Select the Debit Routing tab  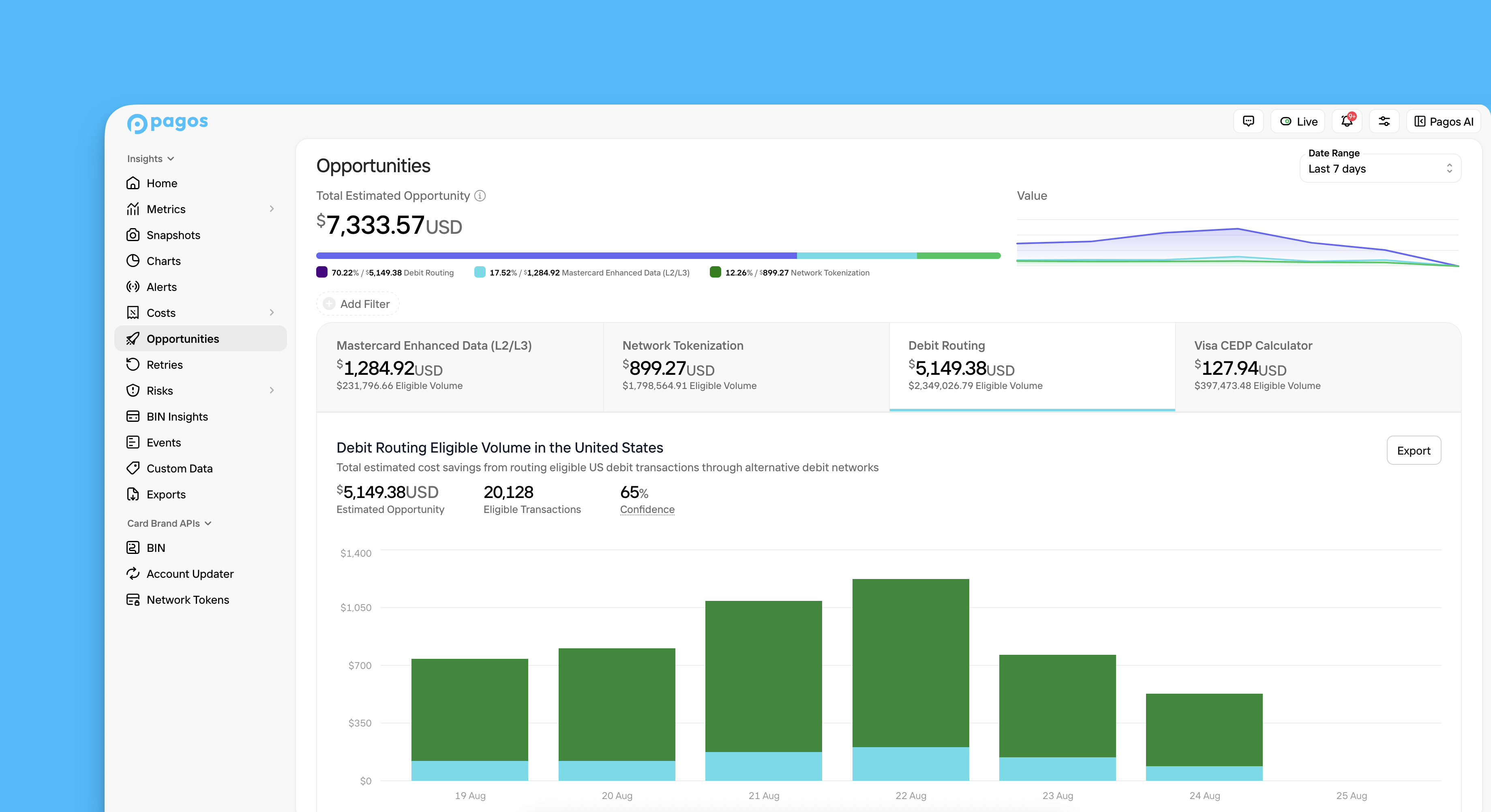click(x=1032, y=367)
